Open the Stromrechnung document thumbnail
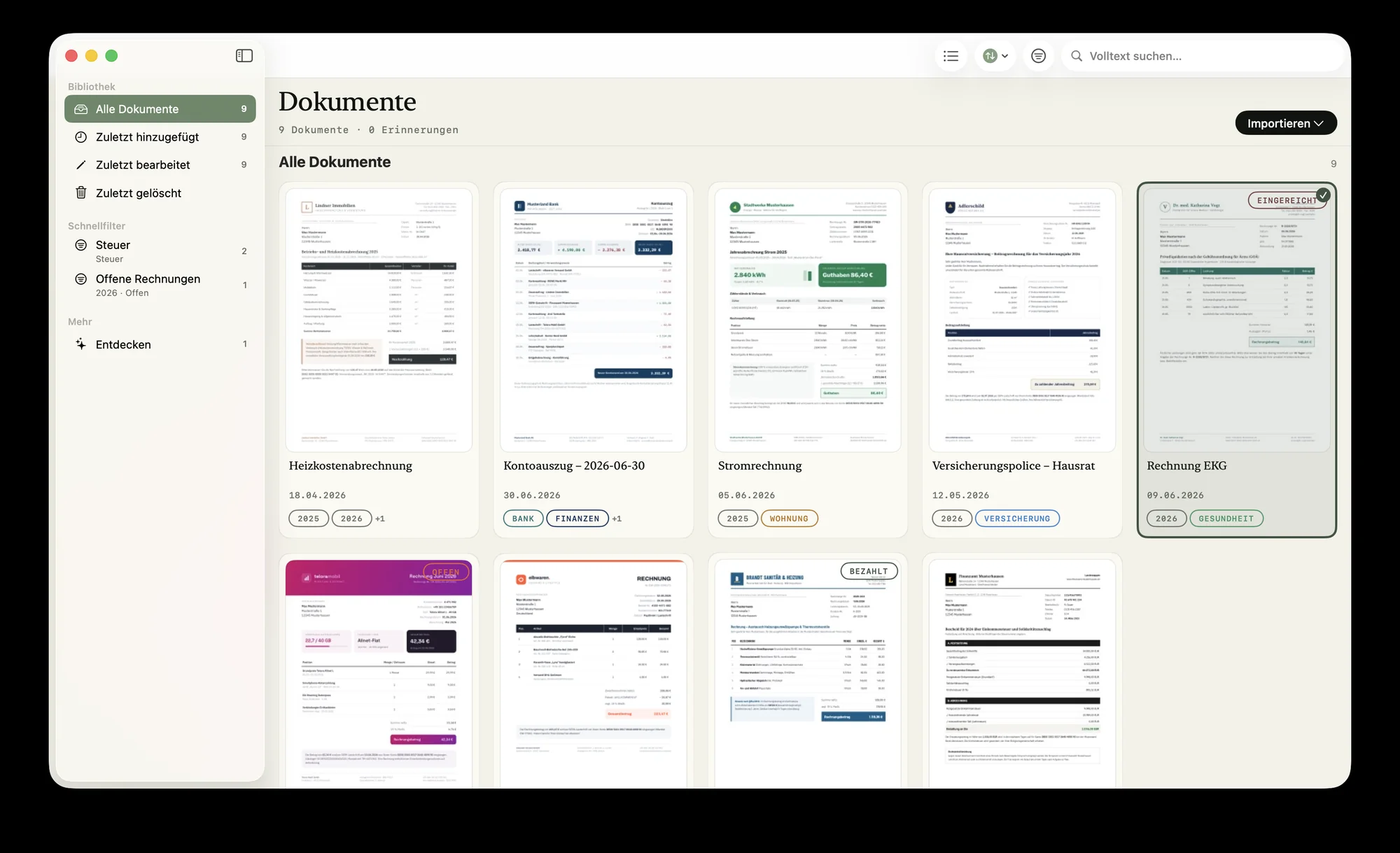This screenshot has width=1400, height=853. click(x=808, y=320)
